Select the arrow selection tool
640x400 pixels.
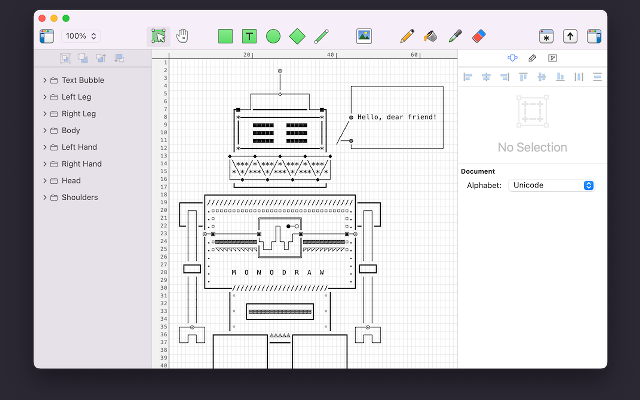[x=158, y=36]
